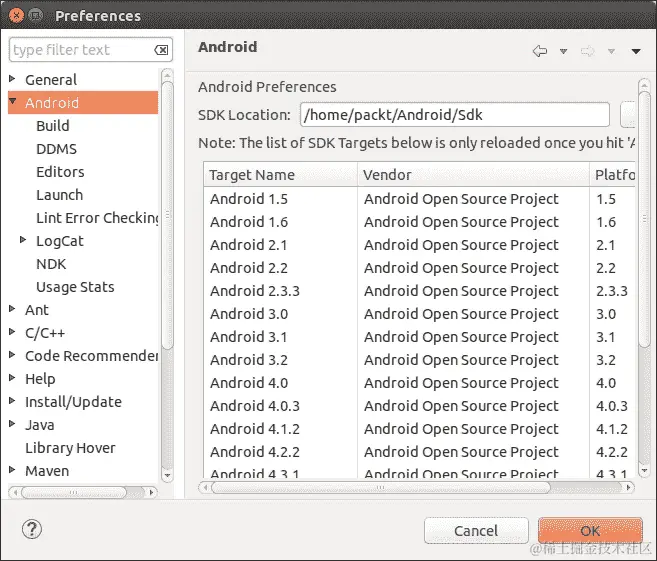This screenshot has height=561, width=657.
Task: Select the Android 3.2 target row
Action: 419,360
